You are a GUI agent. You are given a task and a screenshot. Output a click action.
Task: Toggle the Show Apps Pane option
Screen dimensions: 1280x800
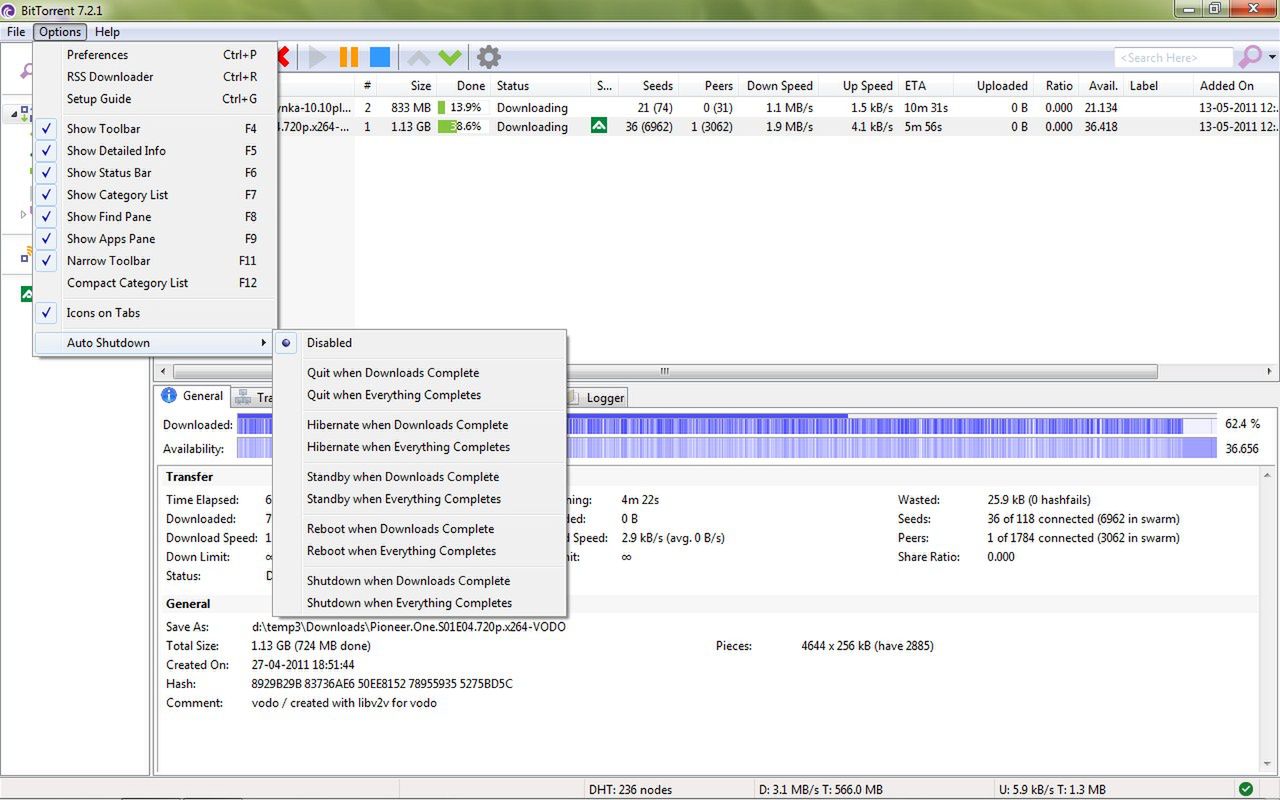click(155, 238)
